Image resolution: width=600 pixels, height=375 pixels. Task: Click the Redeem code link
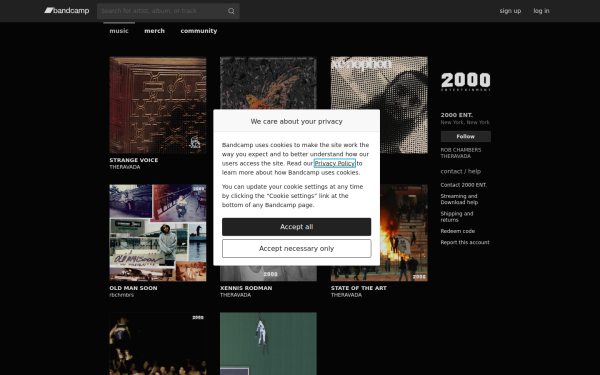pyautogui.click(x=458, y=231)
